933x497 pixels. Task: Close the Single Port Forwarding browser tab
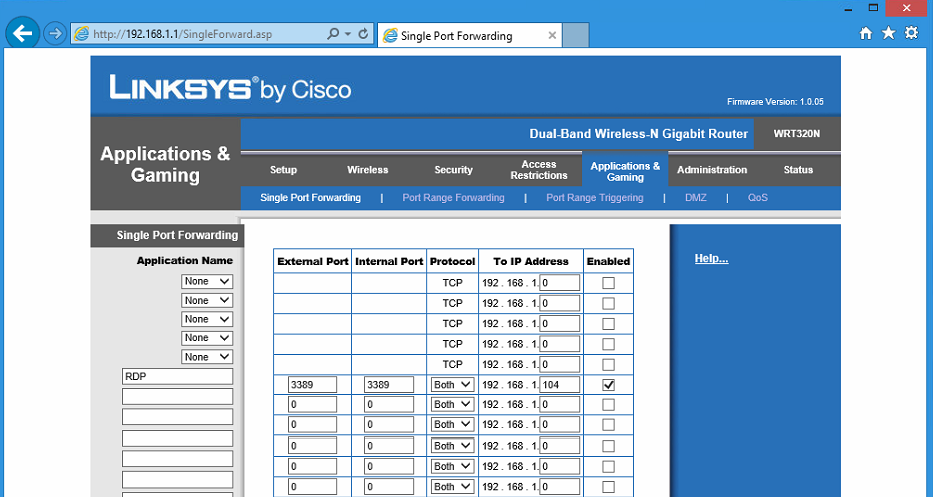(x=552, y=36)
